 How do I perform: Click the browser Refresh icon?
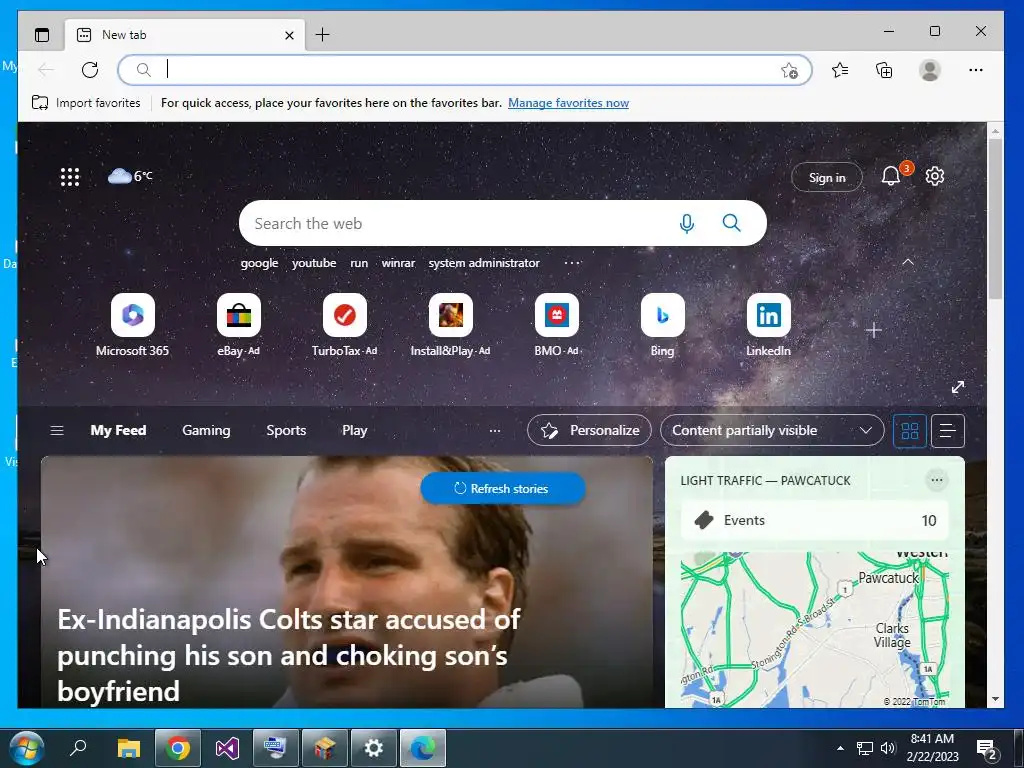(x=90, y=70)
